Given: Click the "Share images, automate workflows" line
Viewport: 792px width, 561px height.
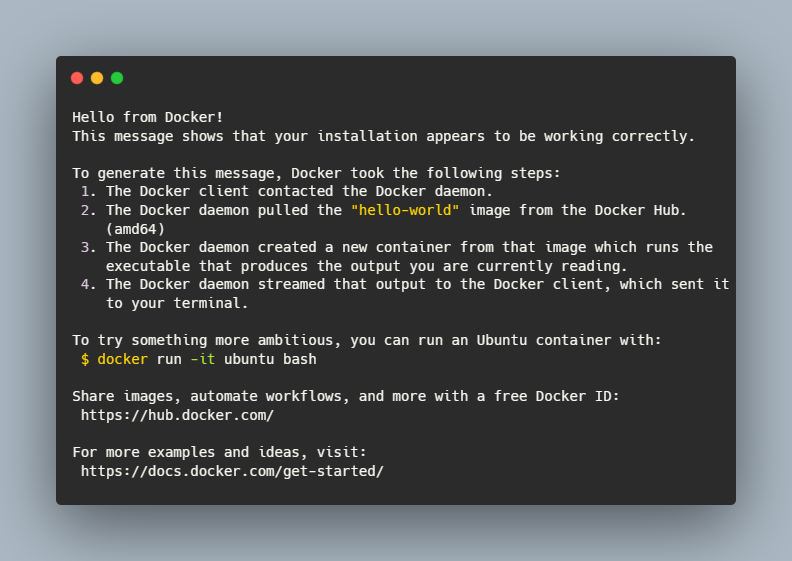Looking at the screenshot, I should 346,396.
